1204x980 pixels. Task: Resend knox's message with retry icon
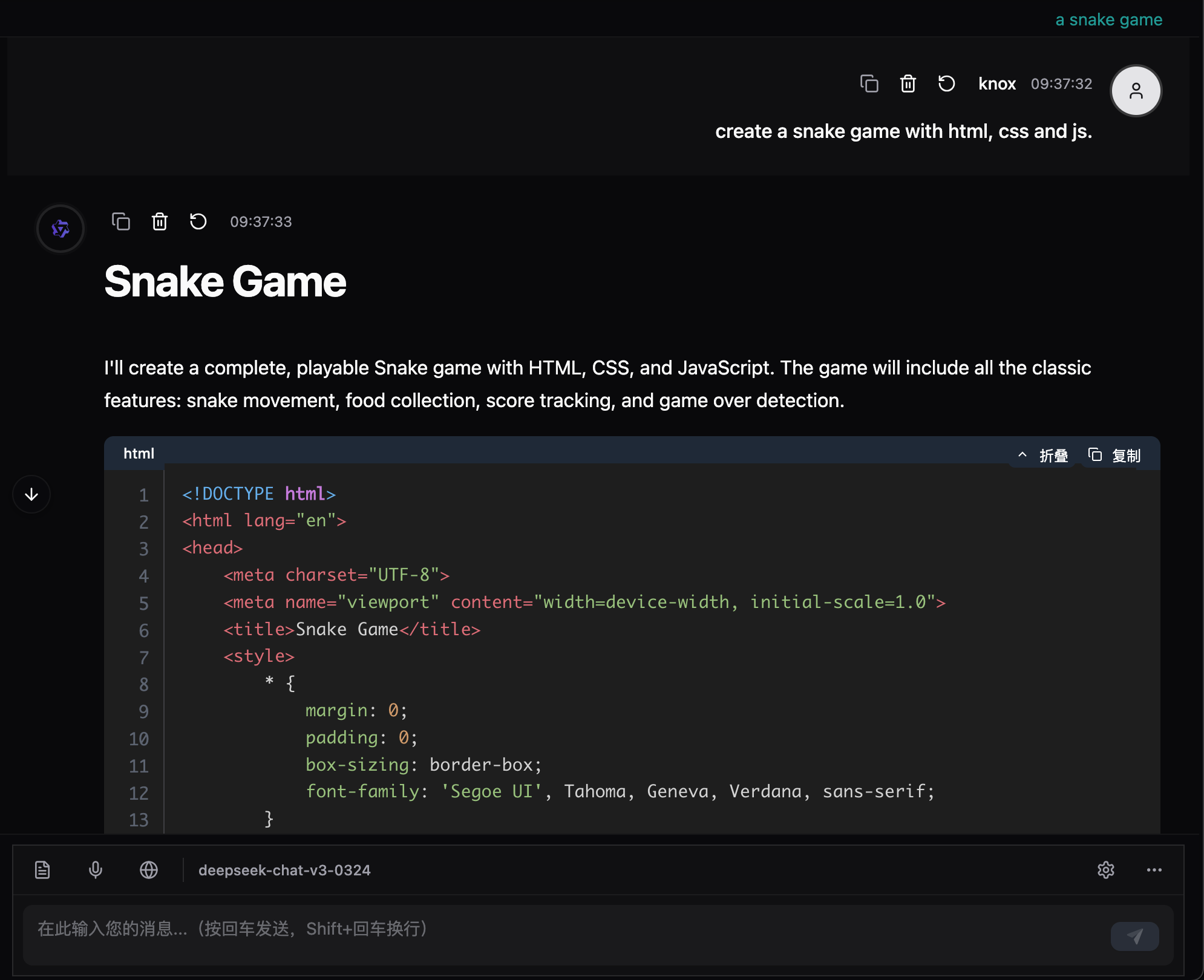pos(947,83)
